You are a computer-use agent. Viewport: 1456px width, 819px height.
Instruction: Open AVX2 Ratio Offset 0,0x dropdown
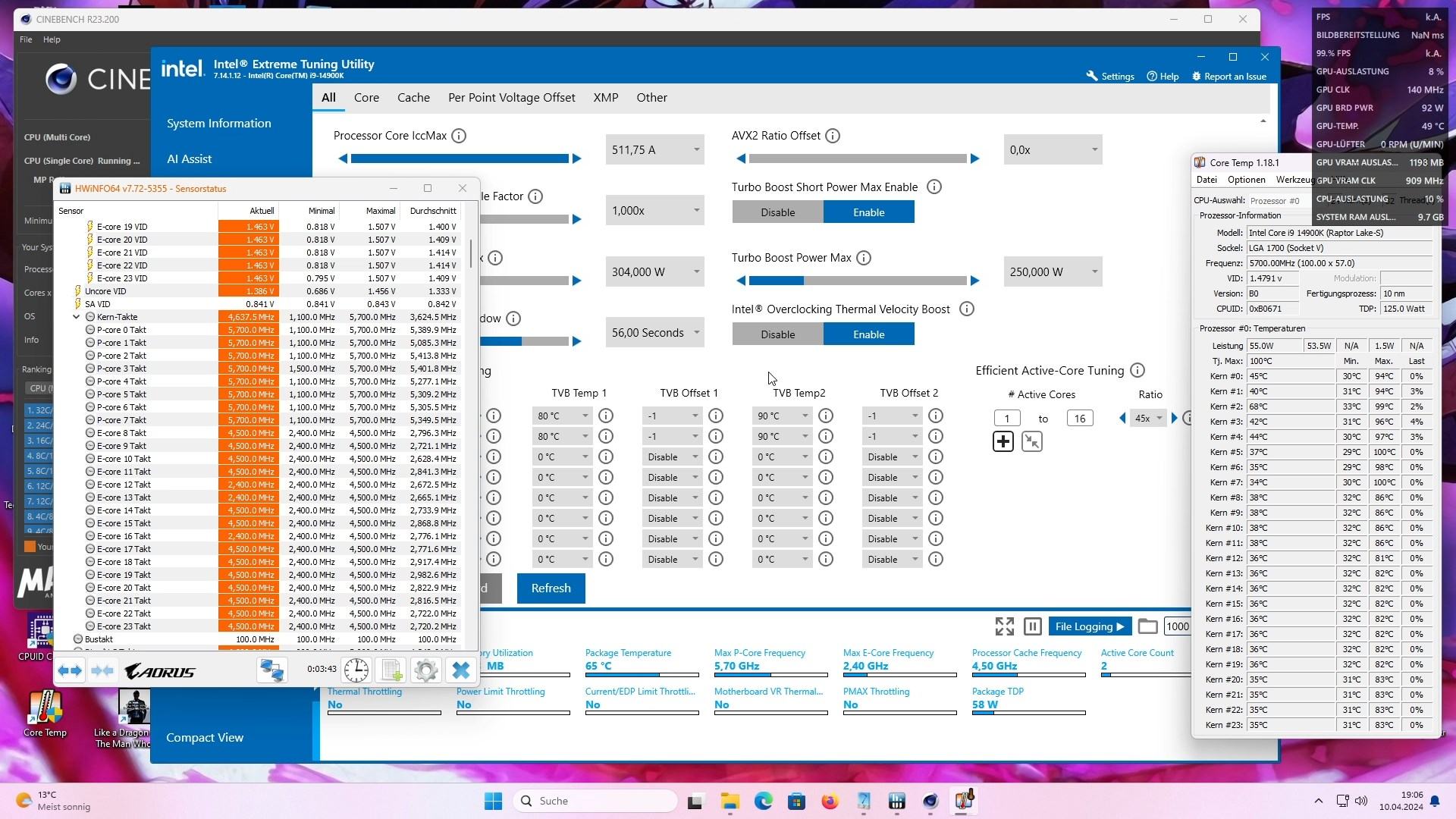pyautogui.click(x=1053, y=150)
